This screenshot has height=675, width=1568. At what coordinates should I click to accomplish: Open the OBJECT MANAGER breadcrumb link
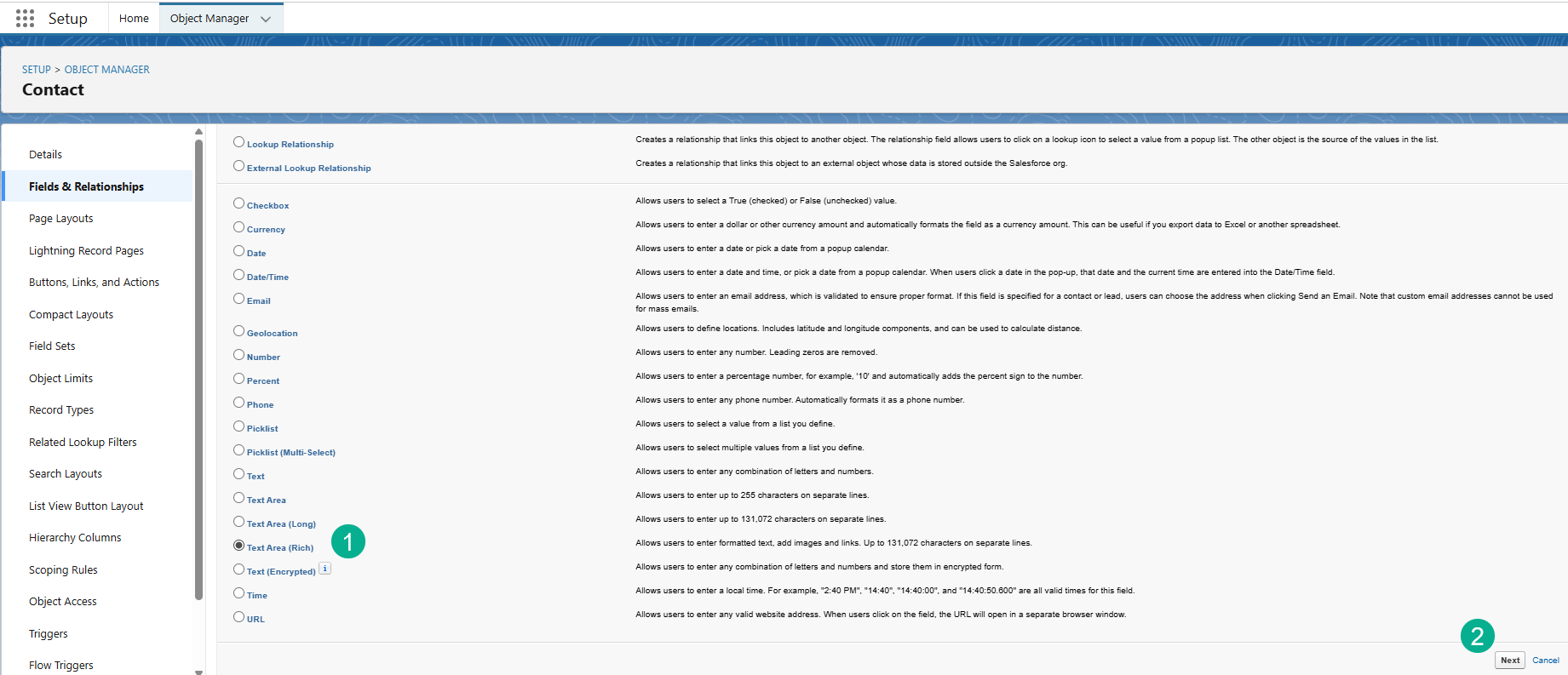(x=107, y=70)
